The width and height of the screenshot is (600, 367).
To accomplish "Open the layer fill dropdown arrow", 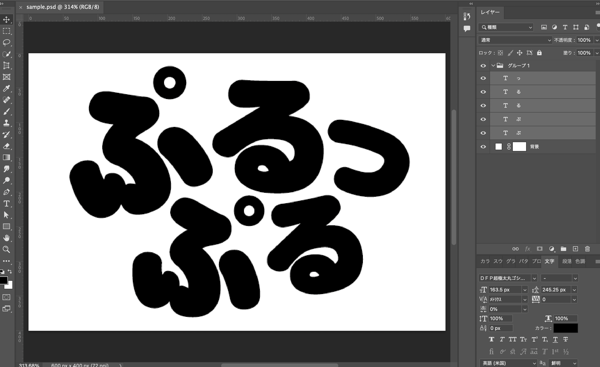I will pyautogui.click(x=596, y=53).
